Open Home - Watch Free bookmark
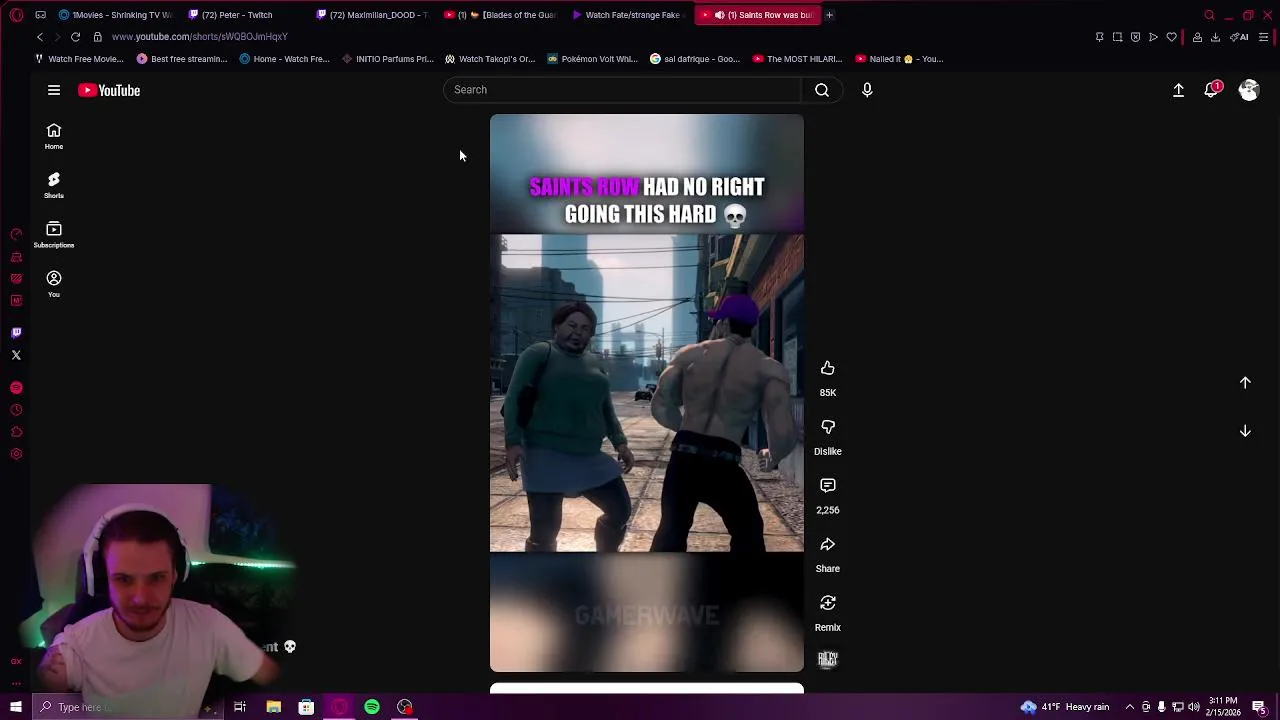This screenshot has width=1280, height=720. click(284, 59)
